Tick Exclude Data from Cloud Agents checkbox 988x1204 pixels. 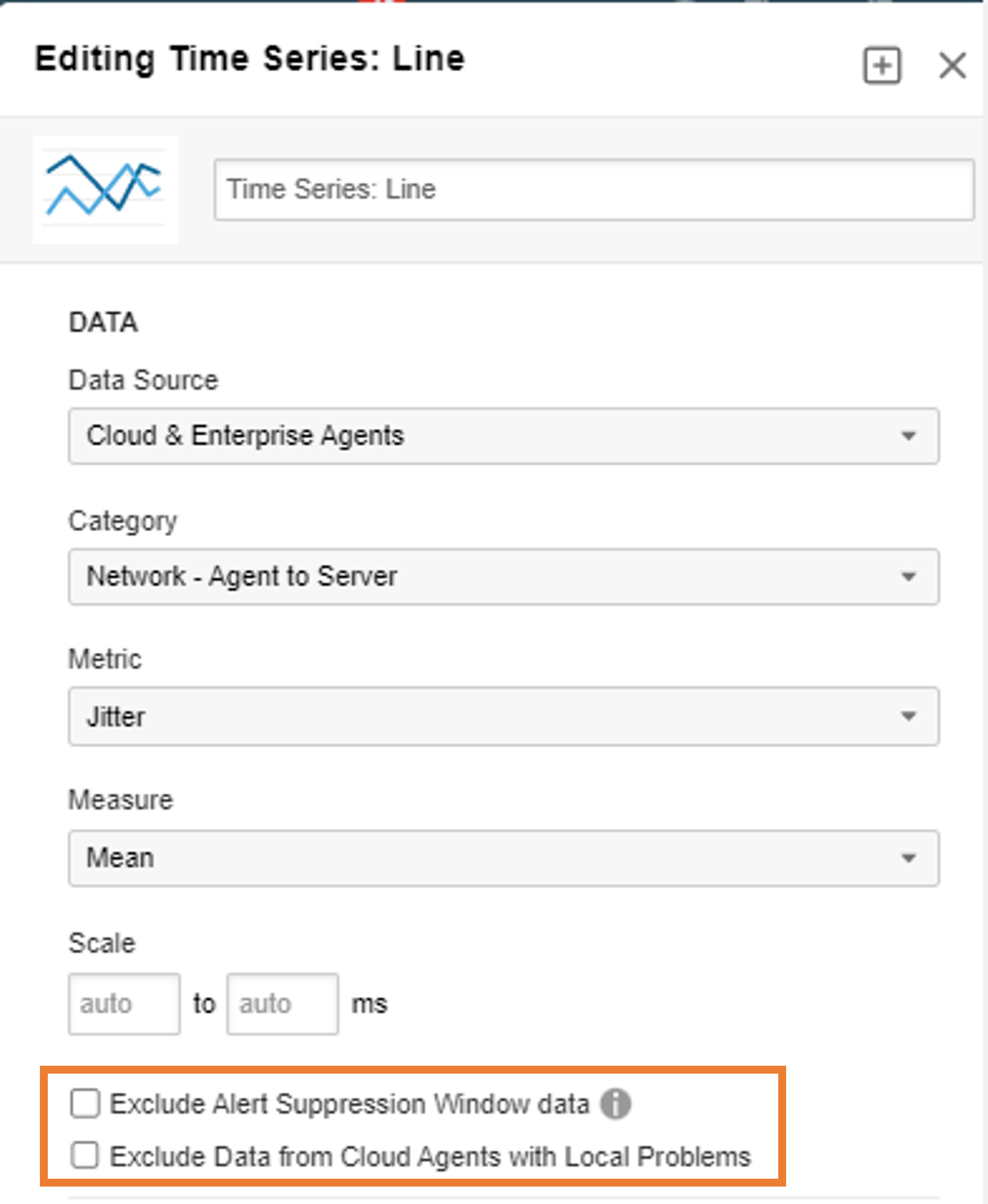[x=85, y=1156]
